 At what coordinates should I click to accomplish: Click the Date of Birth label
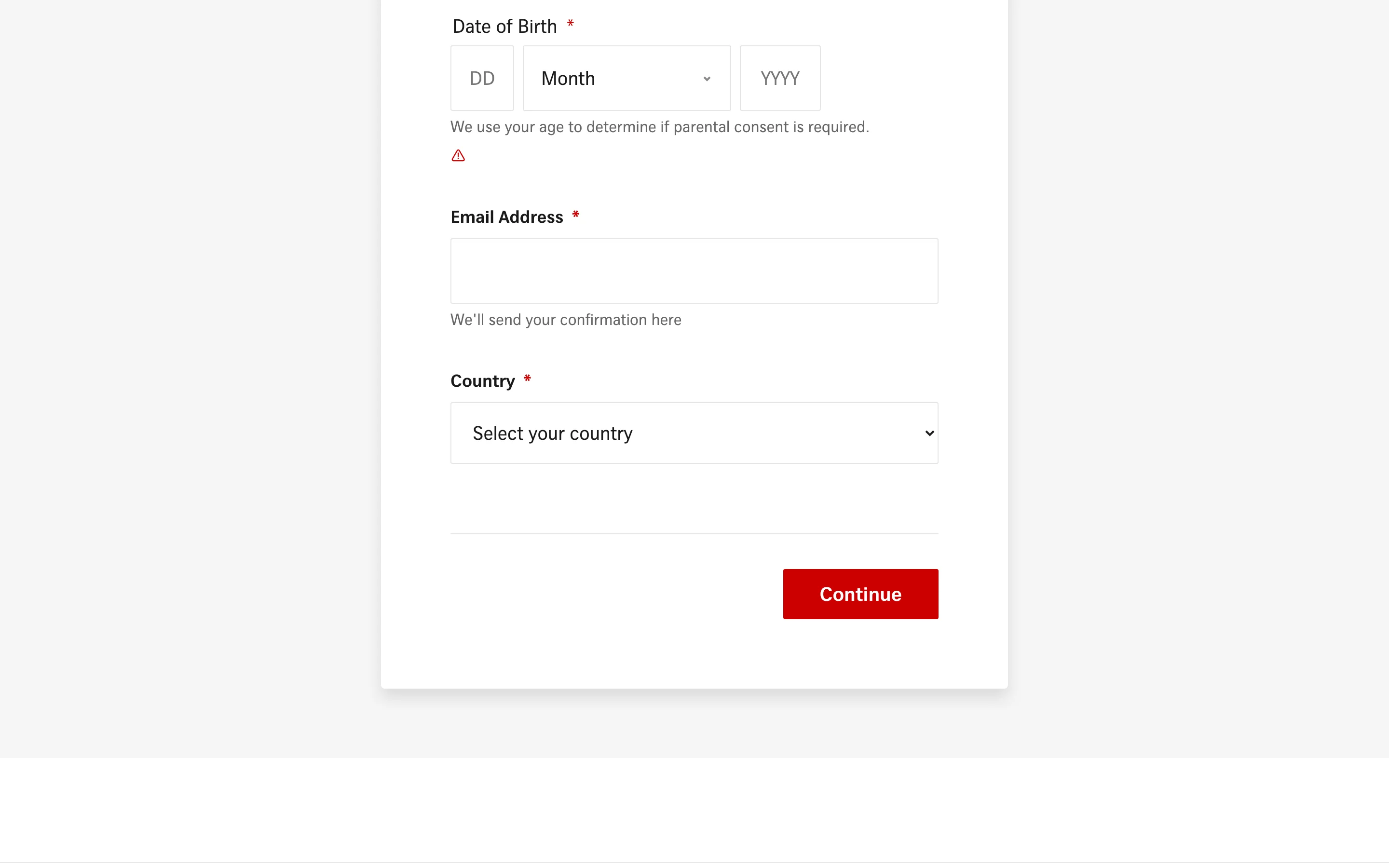504,25
